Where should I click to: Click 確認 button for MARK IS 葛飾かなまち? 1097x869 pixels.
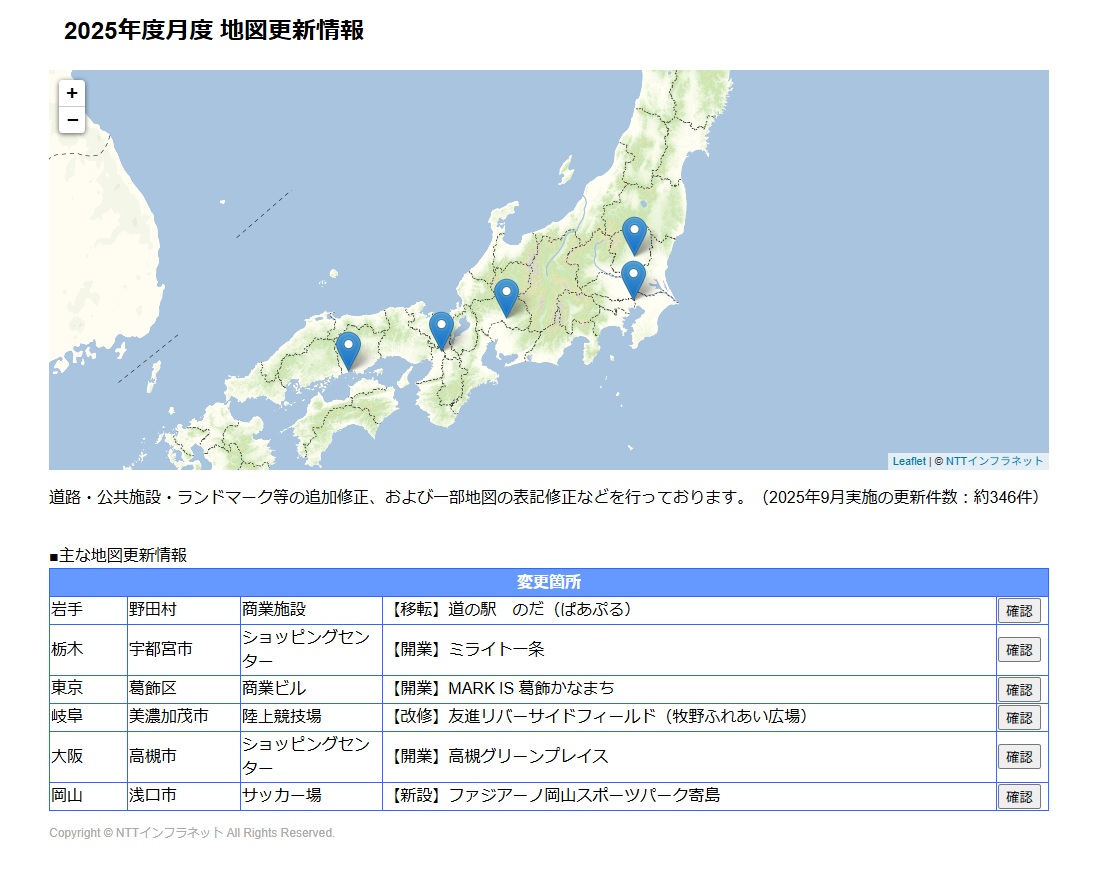click(x=1019, y=690)
